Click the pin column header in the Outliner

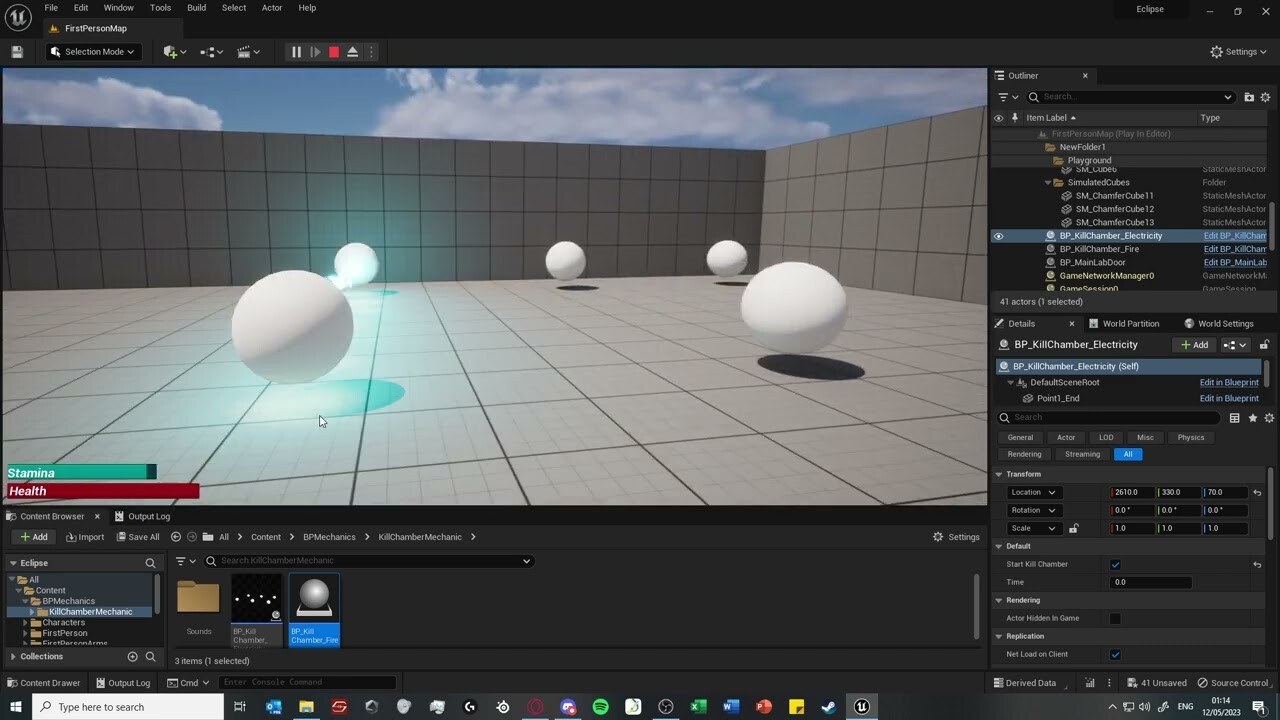point(1014,118)
